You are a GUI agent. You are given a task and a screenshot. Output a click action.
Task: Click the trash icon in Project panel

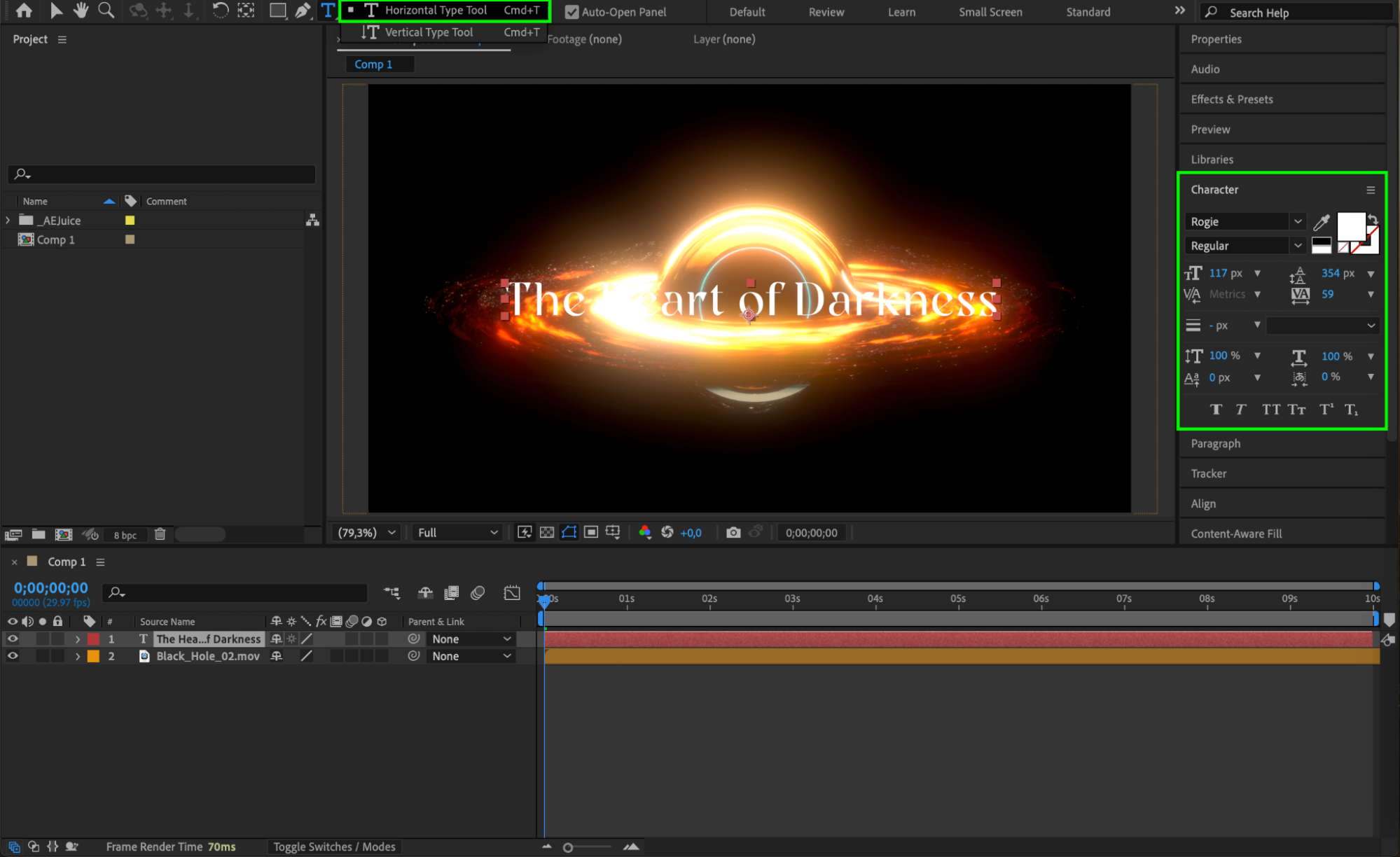(160, 534)
